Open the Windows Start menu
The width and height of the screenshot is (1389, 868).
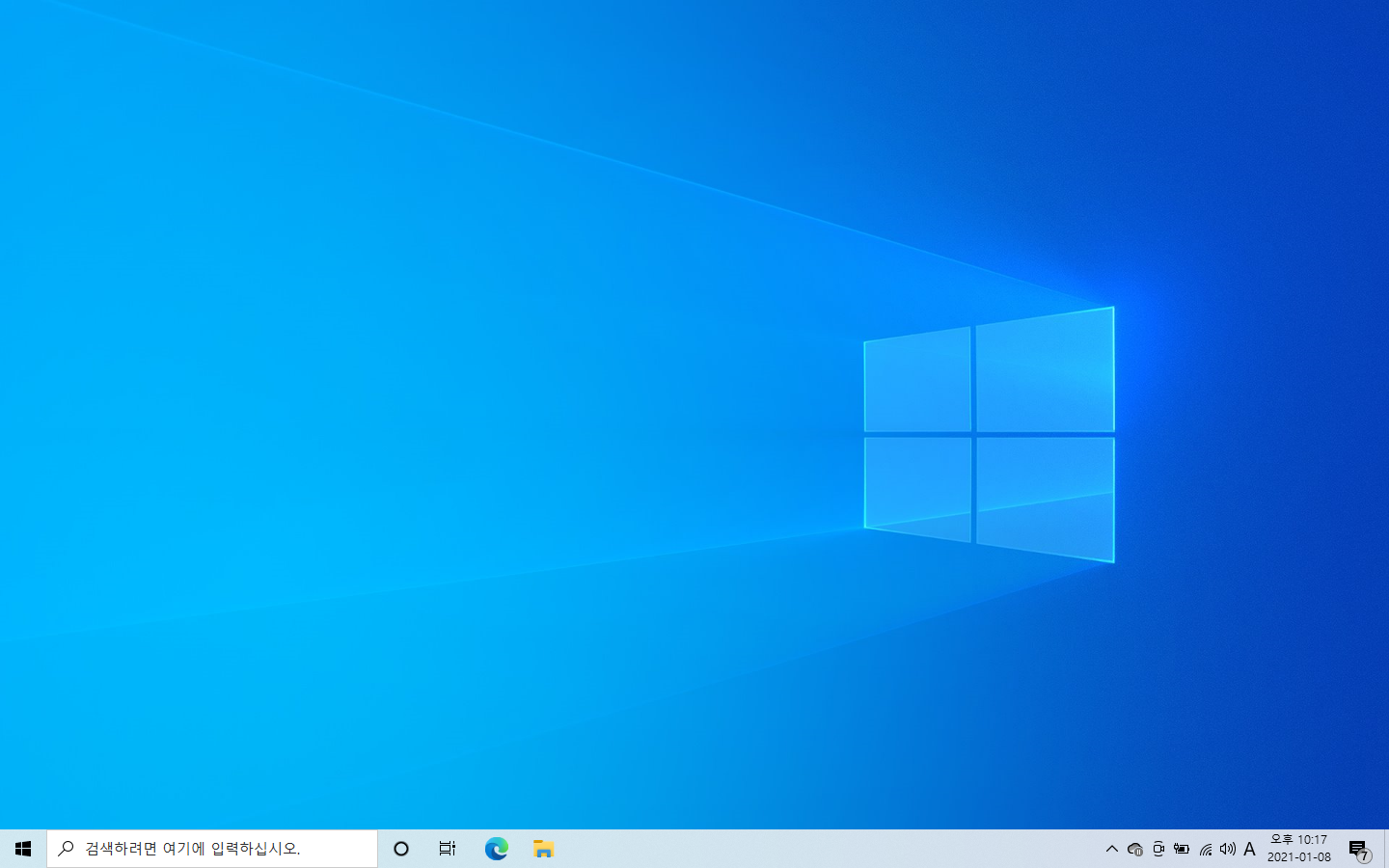tap(23, 849)
